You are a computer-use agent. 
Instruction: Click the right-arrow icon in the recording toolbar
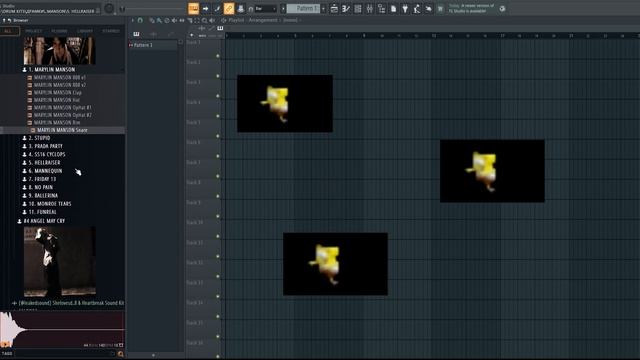click(x=205, y=9)
